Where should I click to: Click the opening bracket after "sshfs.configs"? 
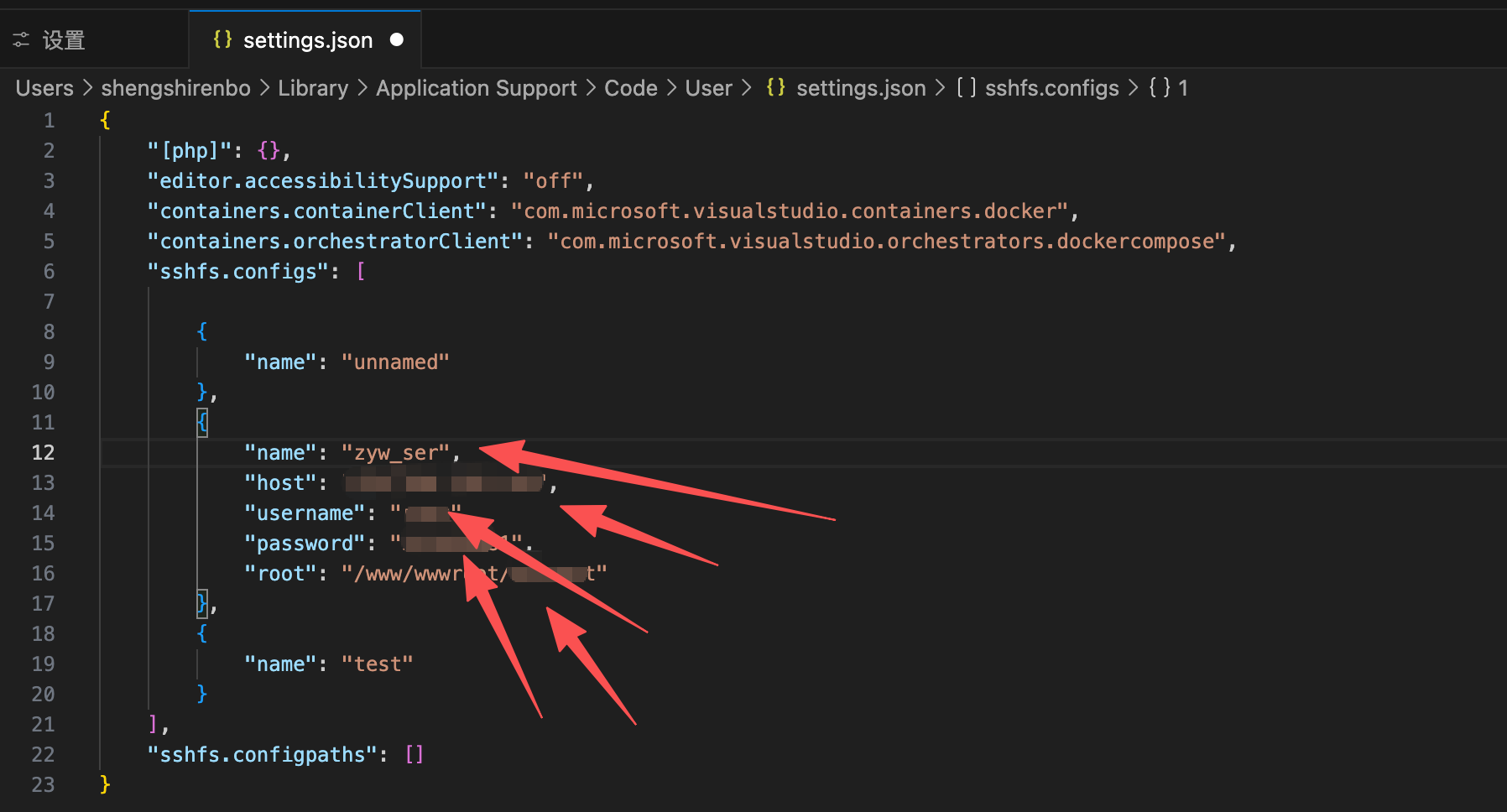point(361,272)
